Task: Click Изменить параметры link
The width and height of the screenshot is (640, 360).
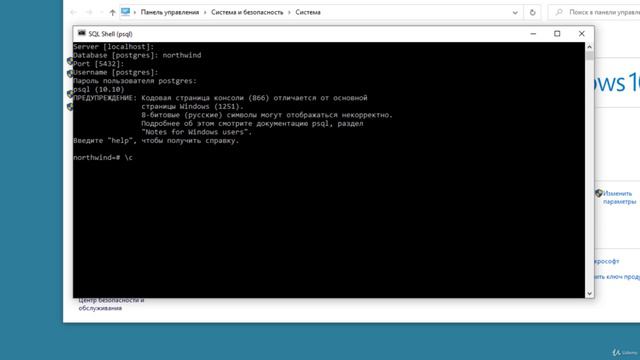Action: click(619, 198)
